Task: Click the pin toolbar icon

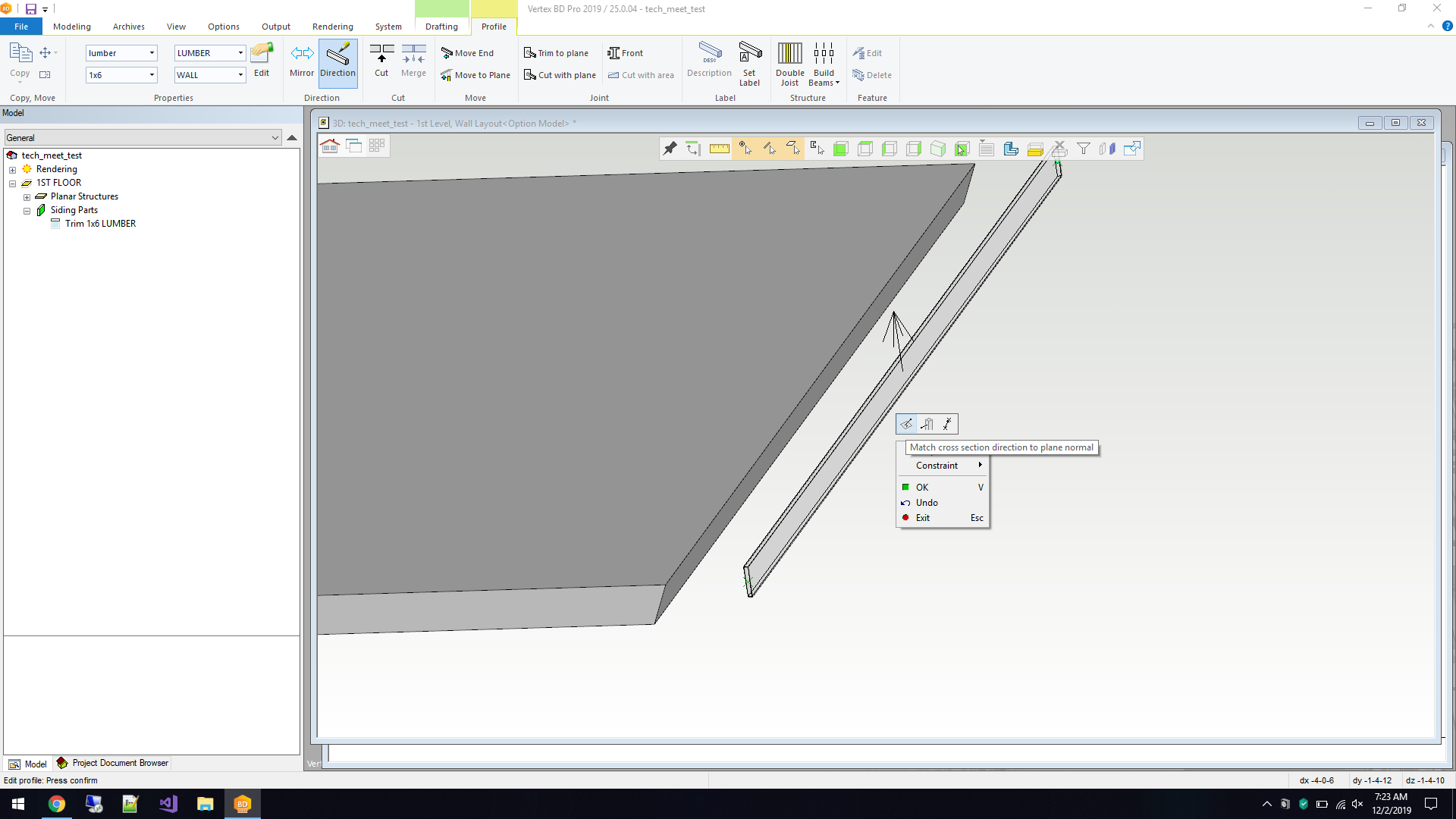Action: [670, 149]
